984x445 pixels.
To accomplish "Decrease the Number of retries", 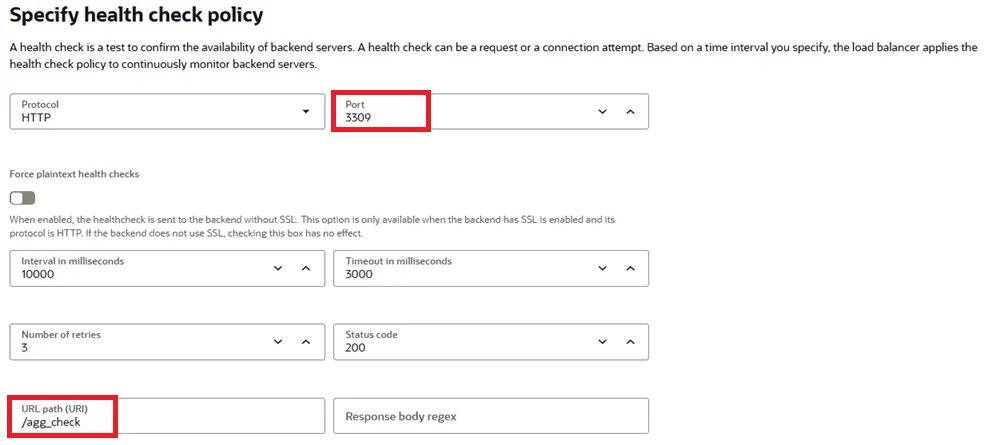I will coord(278,342).
